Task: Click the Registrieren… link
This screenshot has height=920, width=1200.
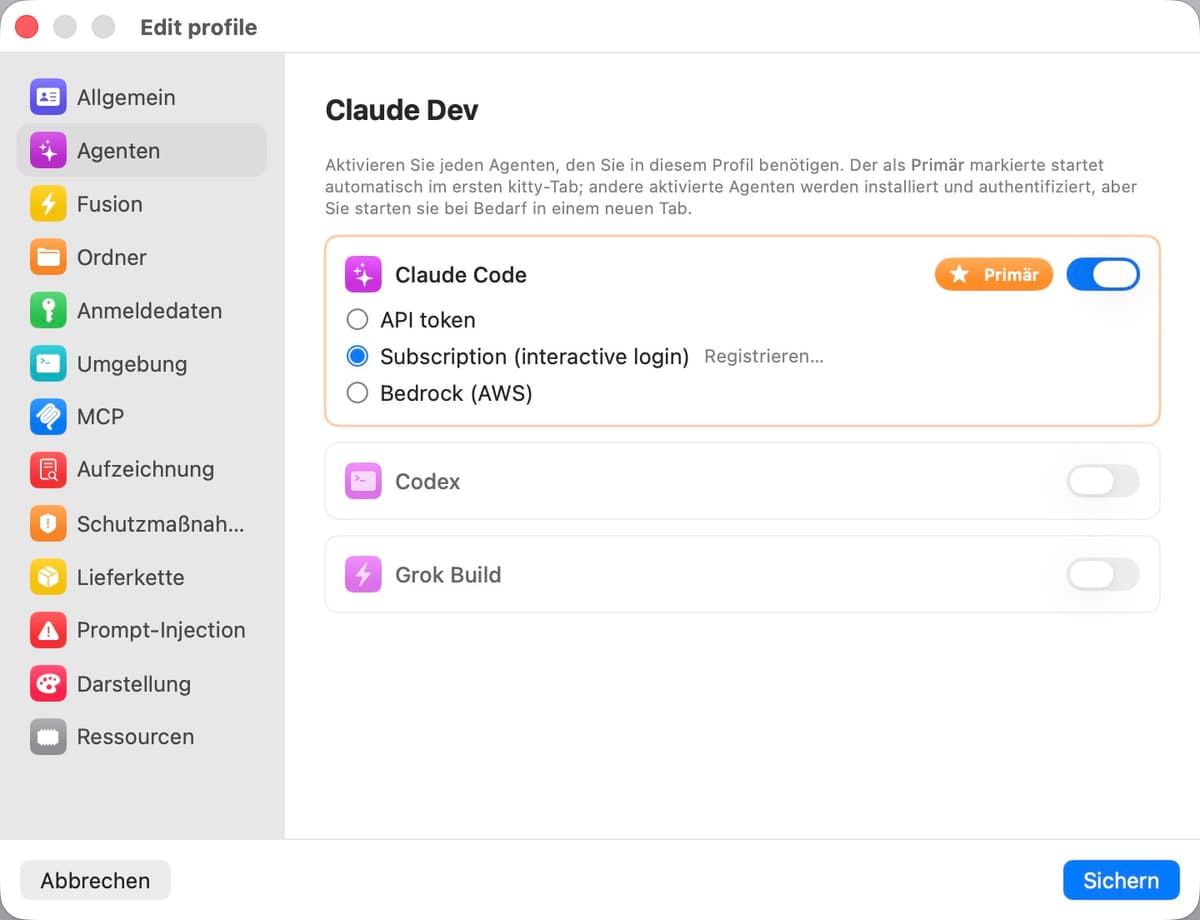Action: point(764,357)
